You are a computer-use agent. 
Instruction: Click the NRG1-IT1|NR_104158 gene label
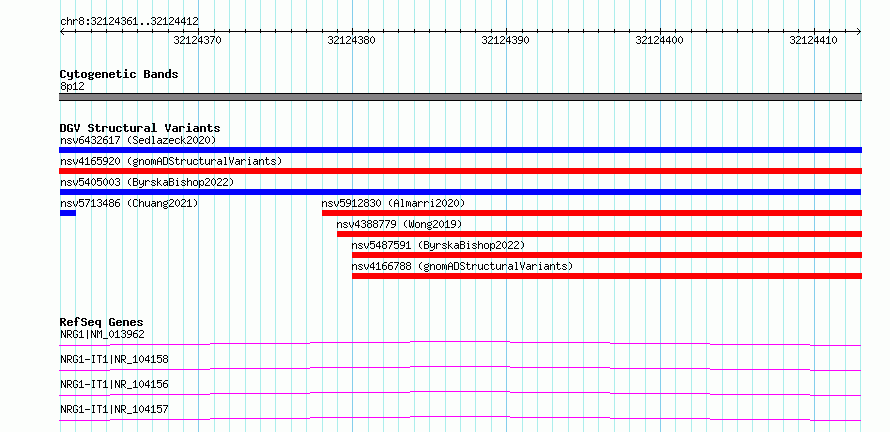pos(114,359)
